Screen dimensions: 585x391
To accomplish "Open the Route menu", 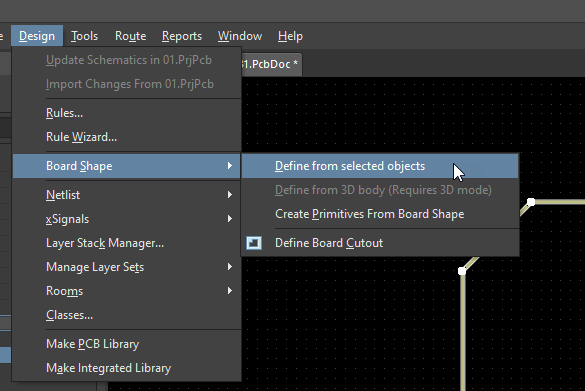I will (x=131, y=36).
